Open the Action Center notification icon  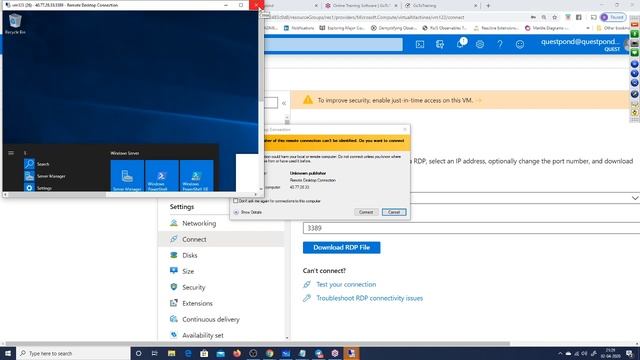point(630,353)
